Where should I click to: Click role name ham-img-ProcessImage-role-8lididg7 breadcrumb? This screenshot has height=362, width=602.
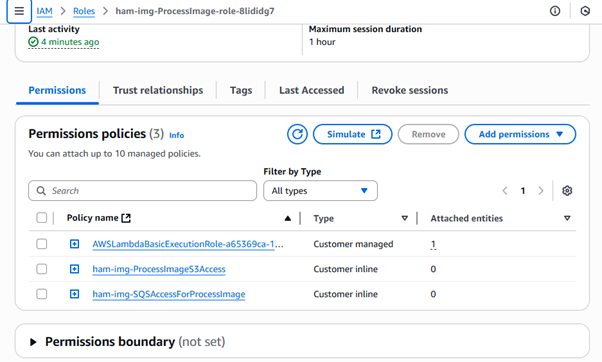pyautogui.click(x=195, y=11)
